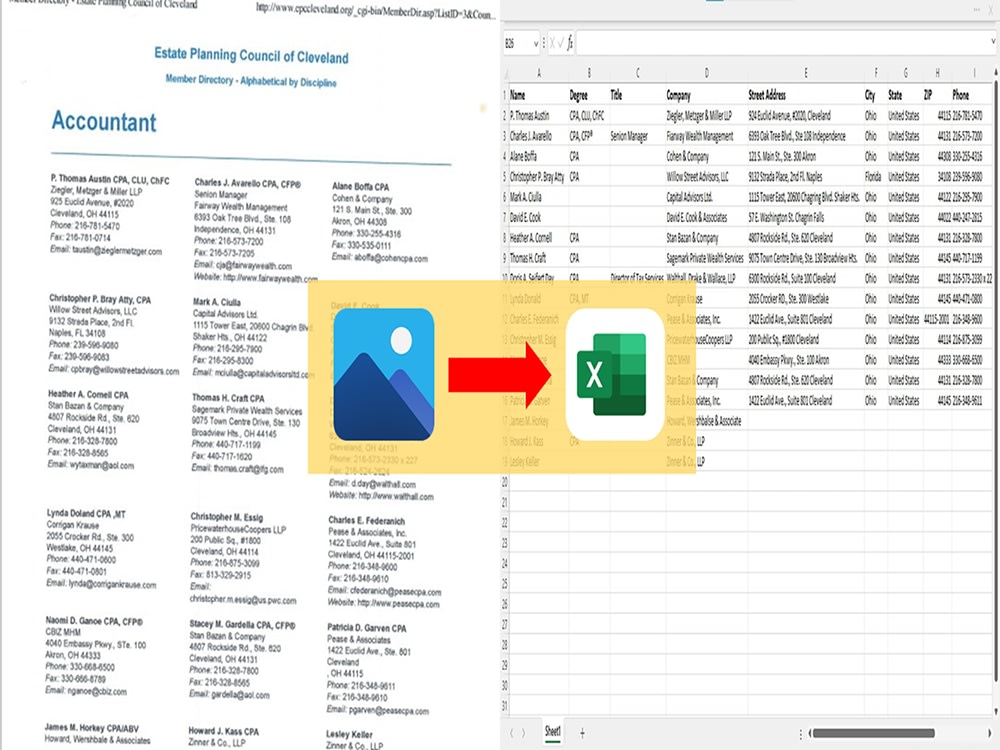Click 'Patricia D. Garven CPA' name in directory
This screenshot has width=1000, height=750.
click(367, 628)
